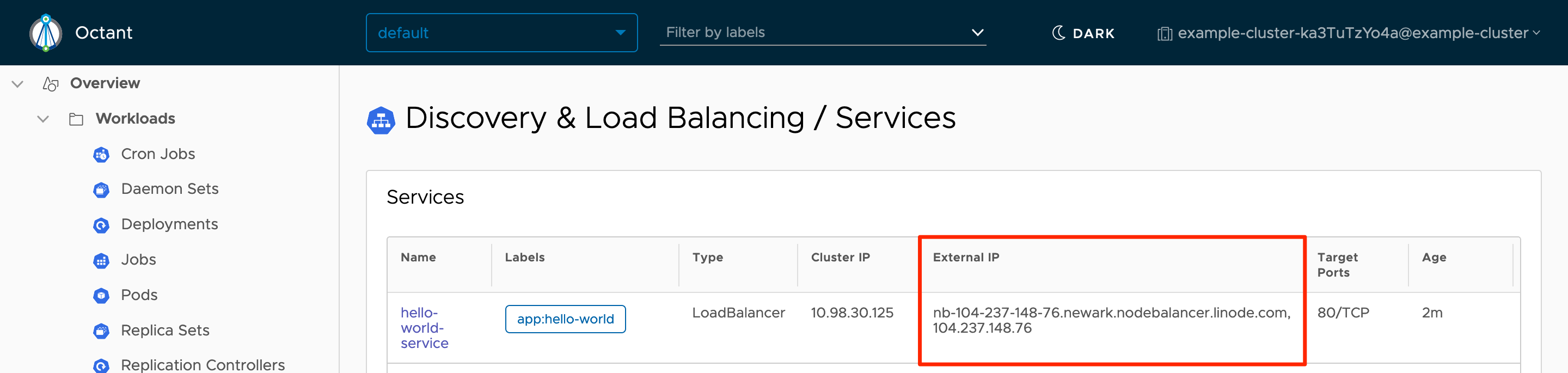
Task: Open Replication Controllers in the sidebar
Action: [202, 364]
